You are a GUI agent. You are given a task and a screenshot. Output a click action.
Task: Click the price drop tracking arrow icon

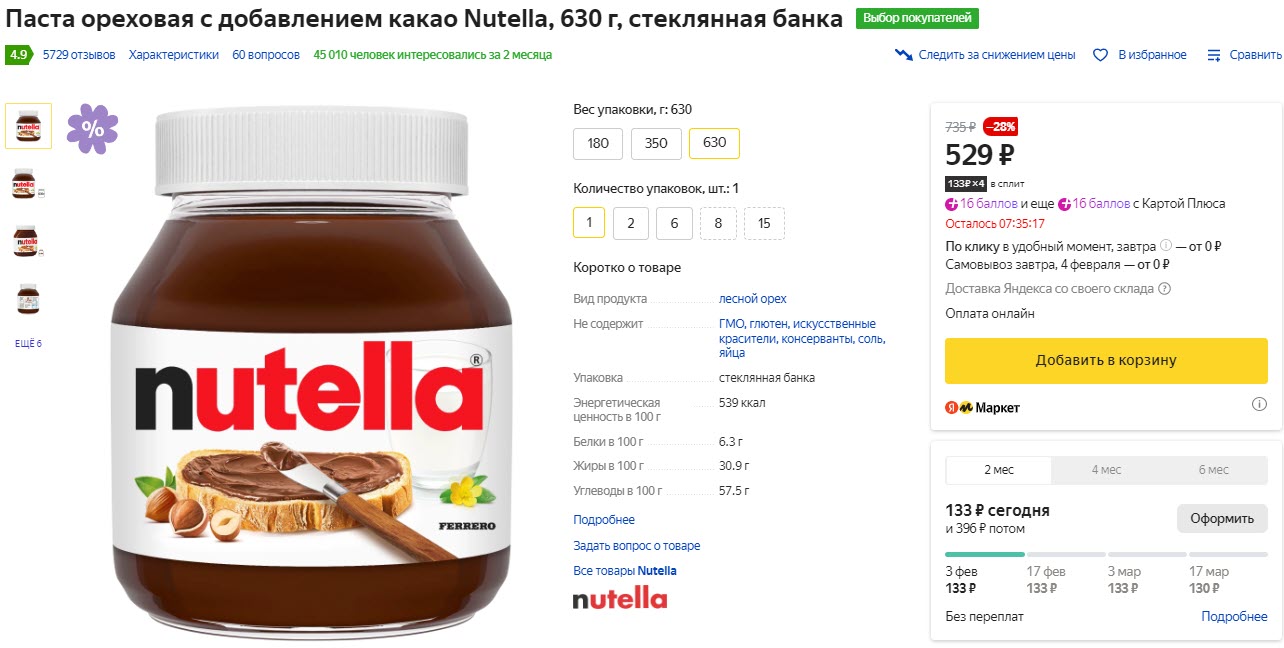click(905, 55)
